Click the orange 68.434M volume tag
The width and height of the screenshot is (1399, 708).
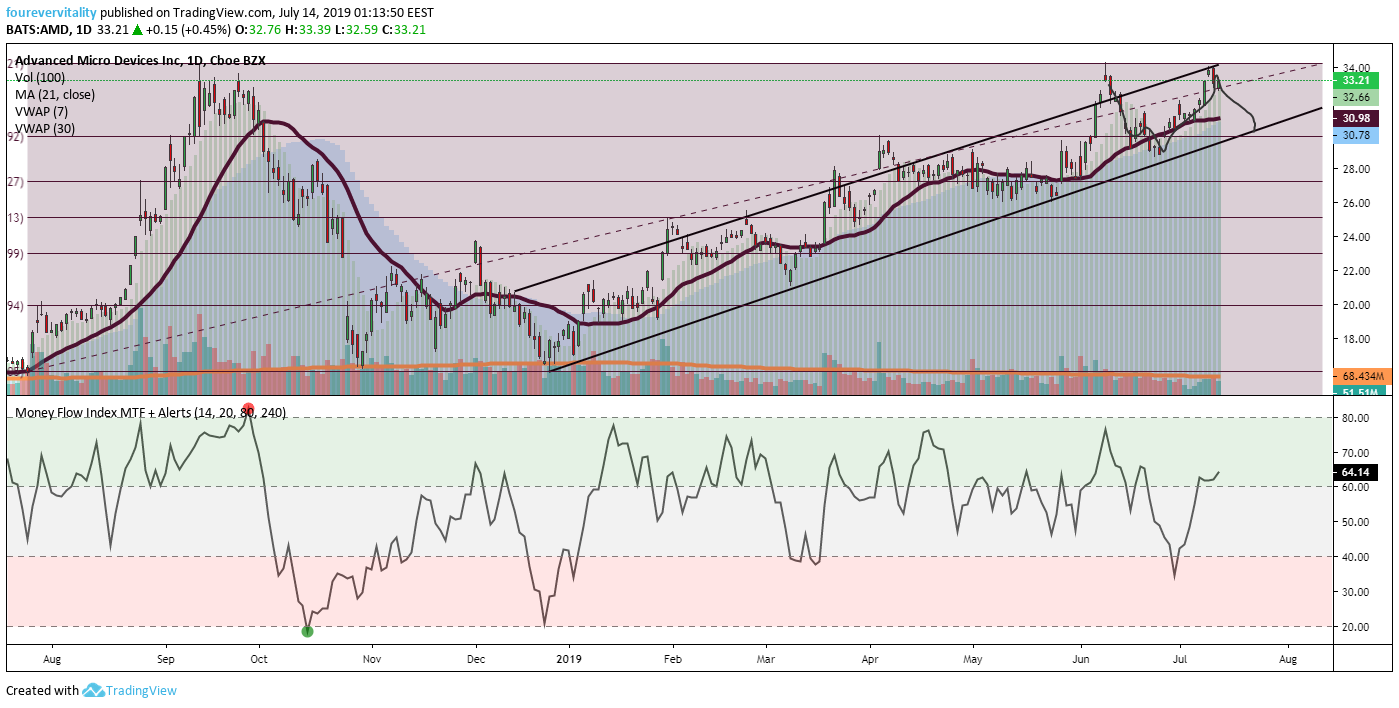coord(1362,376)
